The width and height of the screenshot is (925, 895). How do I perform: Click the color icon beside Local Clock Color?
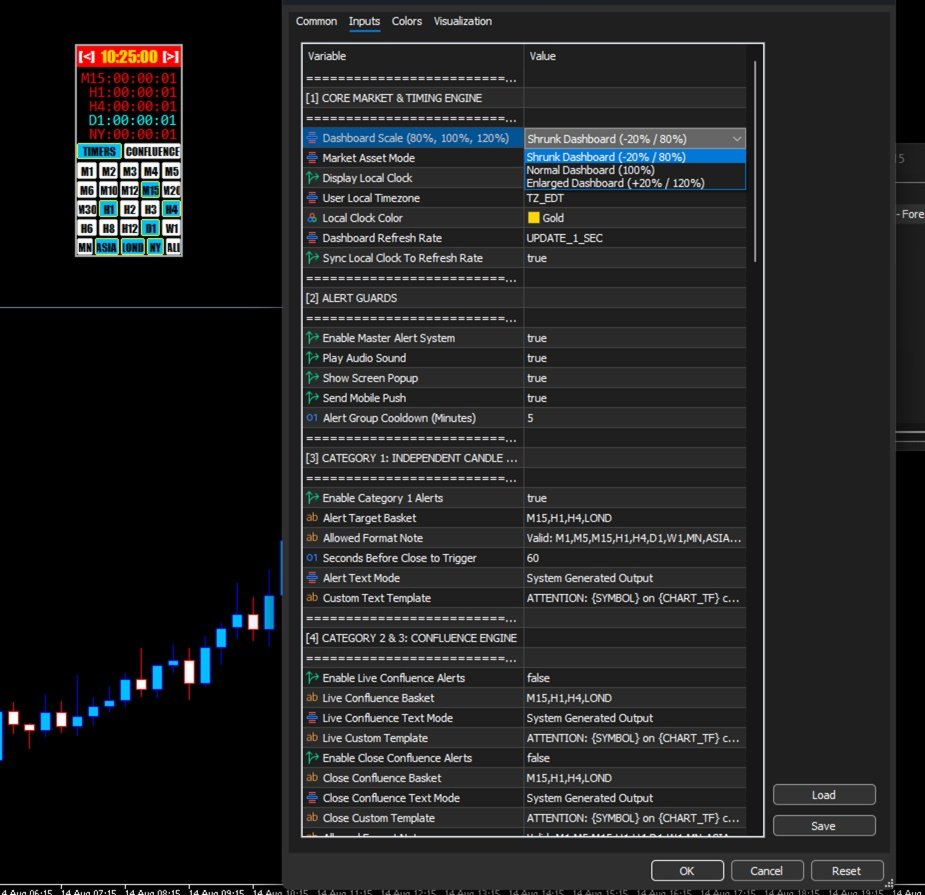click(x=312, y=218)
